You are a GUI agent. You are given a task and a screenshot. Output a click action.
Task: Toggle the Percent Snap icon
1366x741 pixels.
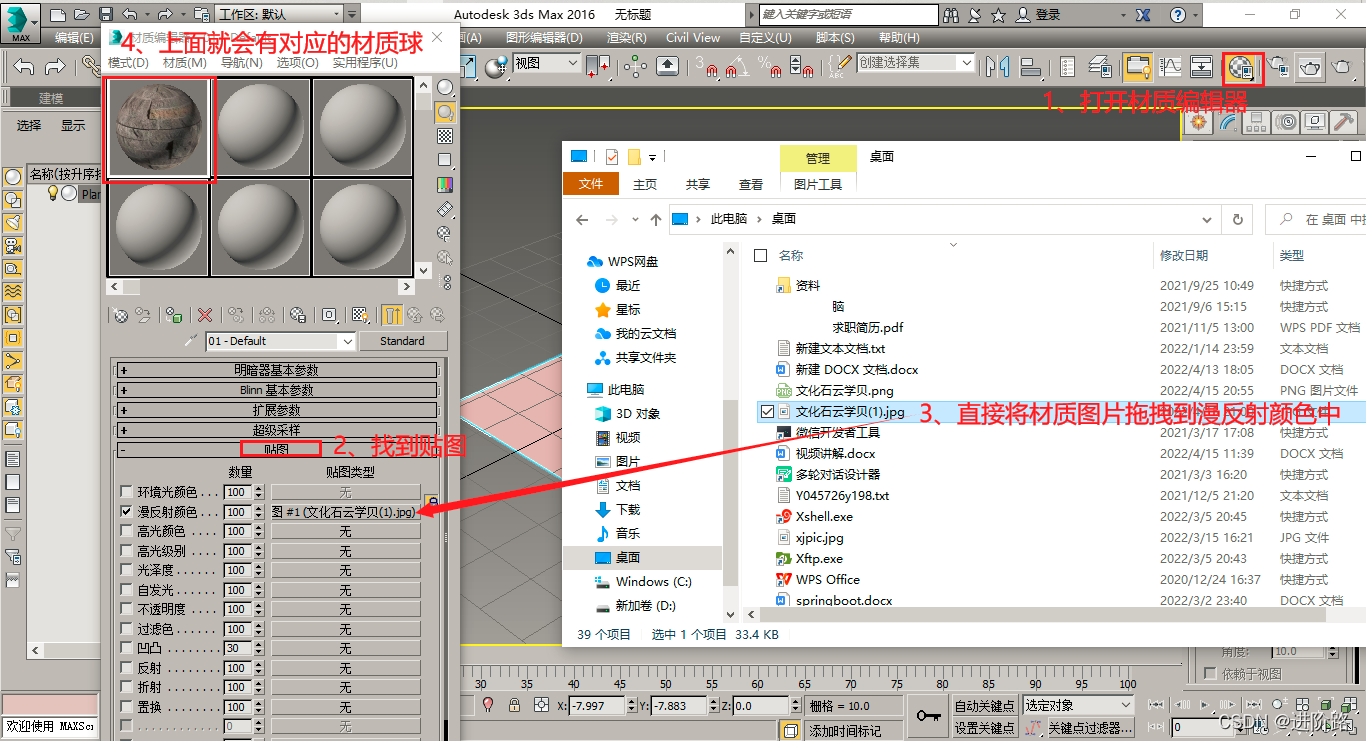coord(771,67)
